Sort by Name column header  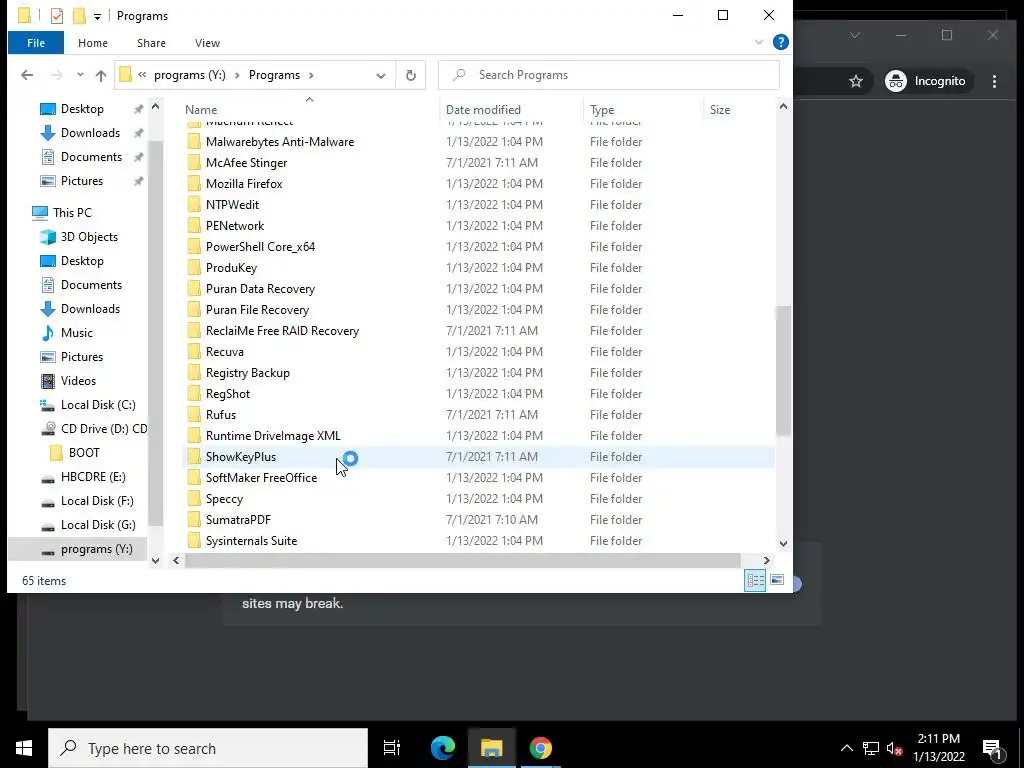tap(310, 110)
